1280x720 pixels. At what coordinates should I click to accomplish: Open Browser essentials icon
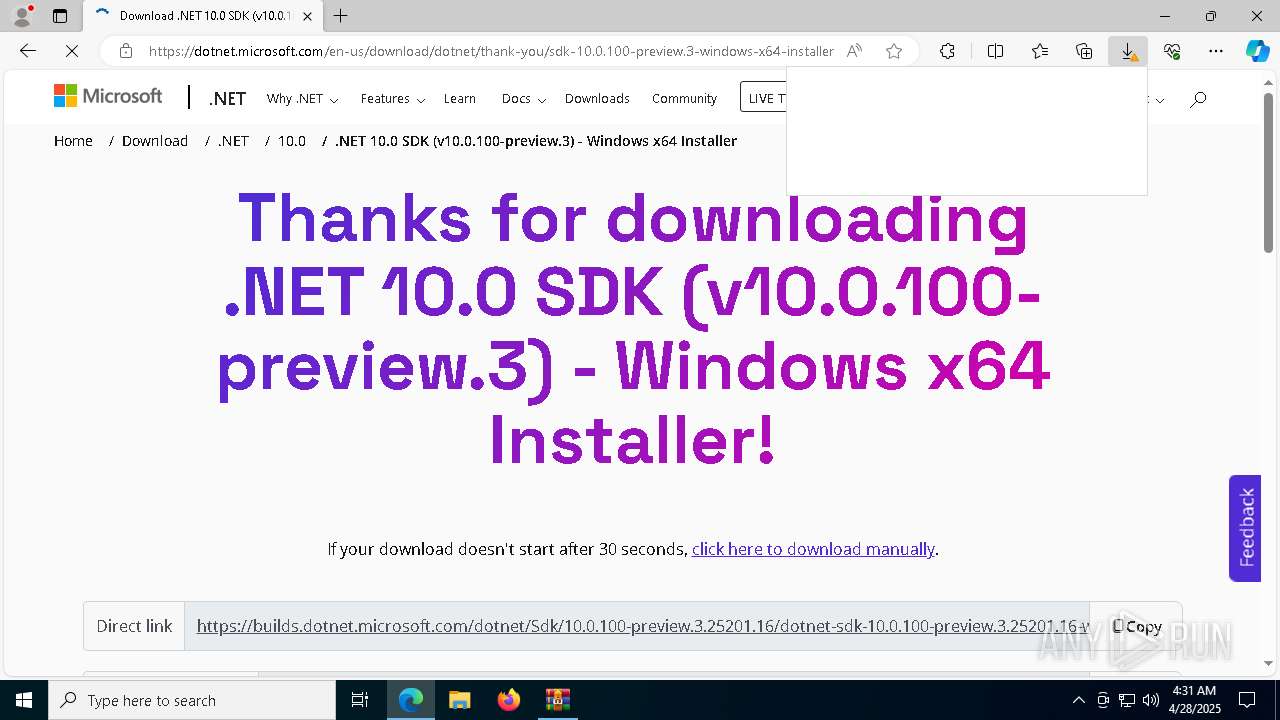pyautogui.click(x=1172, y=51)
